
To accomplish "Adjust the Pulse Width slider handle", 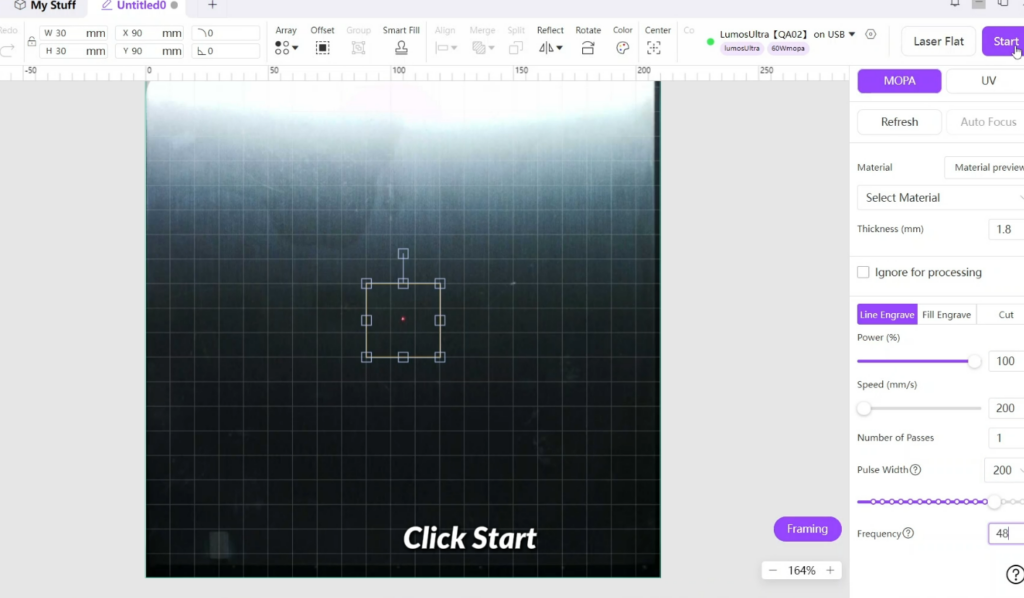I will [994, 501].
